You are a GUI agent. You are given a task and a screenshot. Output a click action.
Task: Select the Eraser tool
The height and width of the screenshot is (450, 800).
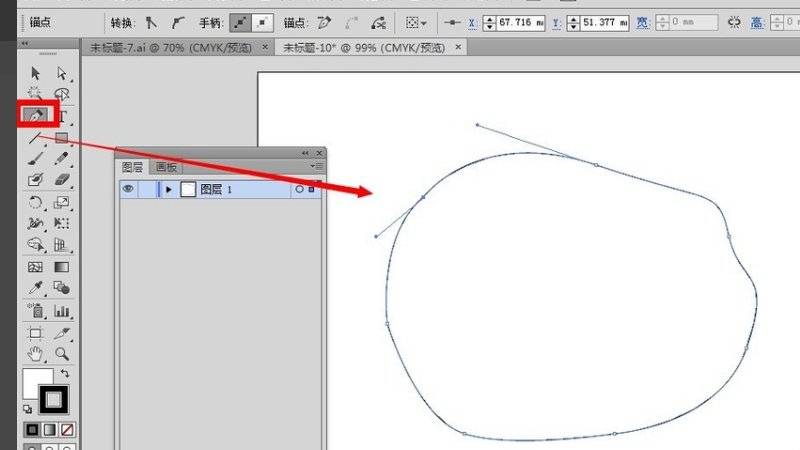coord(62,180)
